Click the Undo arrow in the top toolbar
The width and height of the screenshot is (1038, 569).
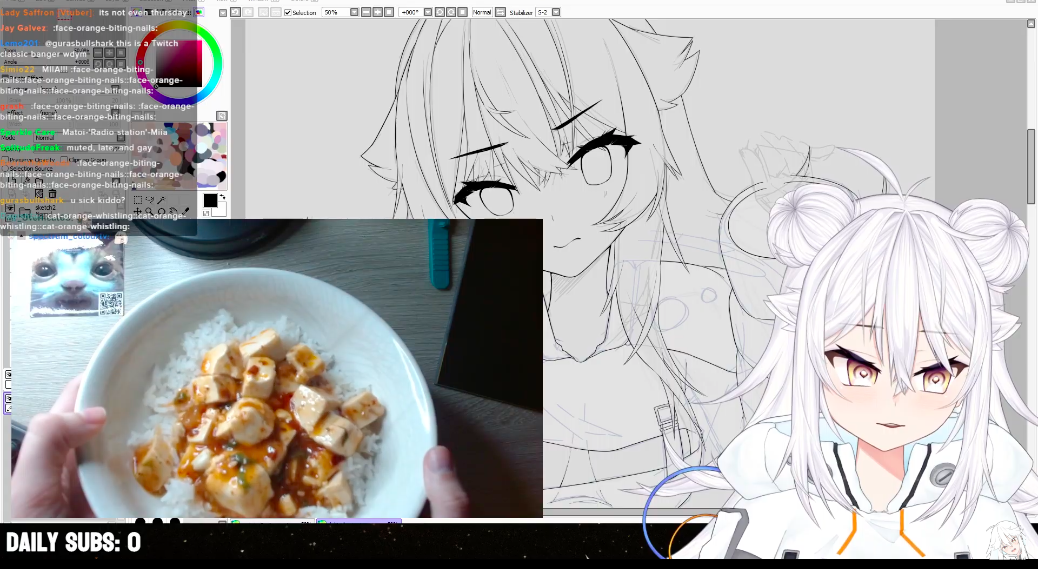[235, 12]
